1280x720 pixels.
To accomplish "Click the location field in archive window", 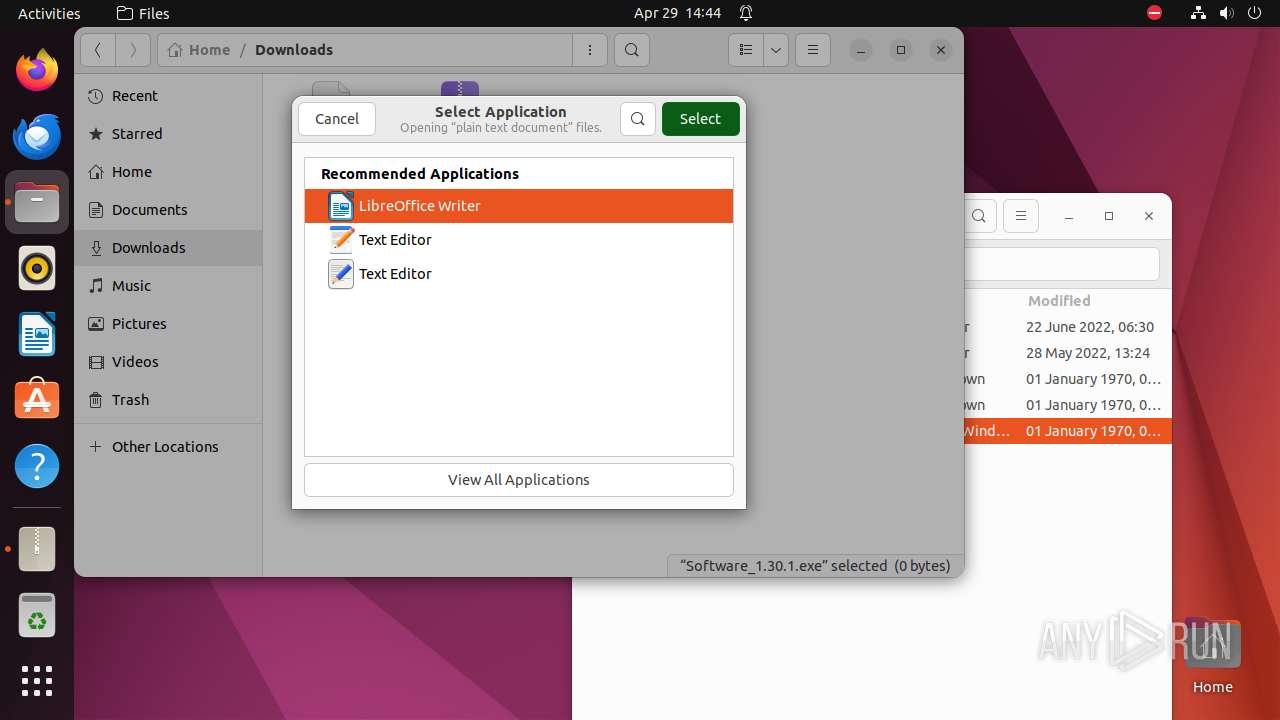I will pyautogui.click(x=1062, y=265).
